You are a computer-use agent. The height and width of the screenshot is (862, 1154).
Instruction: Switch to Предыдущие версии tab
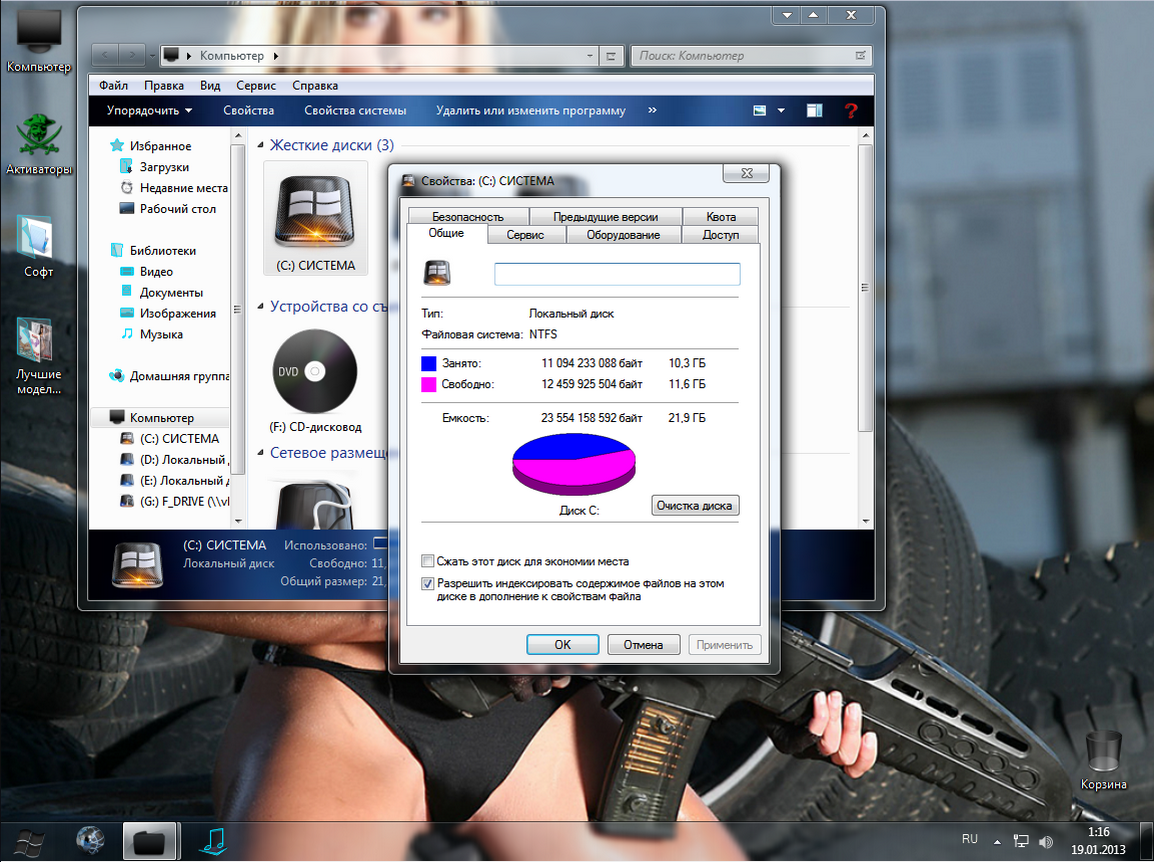pyautogui.click(x=606, y=216)
